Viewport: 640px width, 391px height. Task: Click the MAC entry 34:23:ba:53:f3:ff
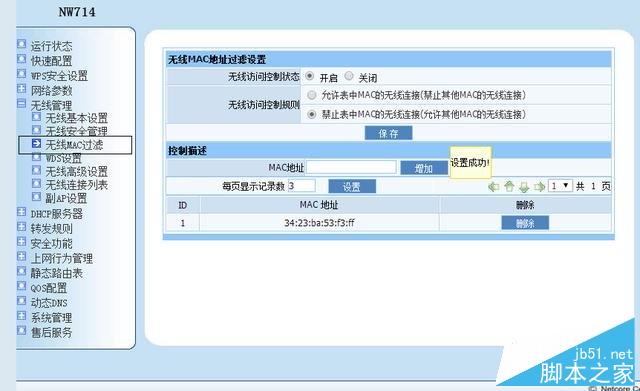click(x=319, y=223)
